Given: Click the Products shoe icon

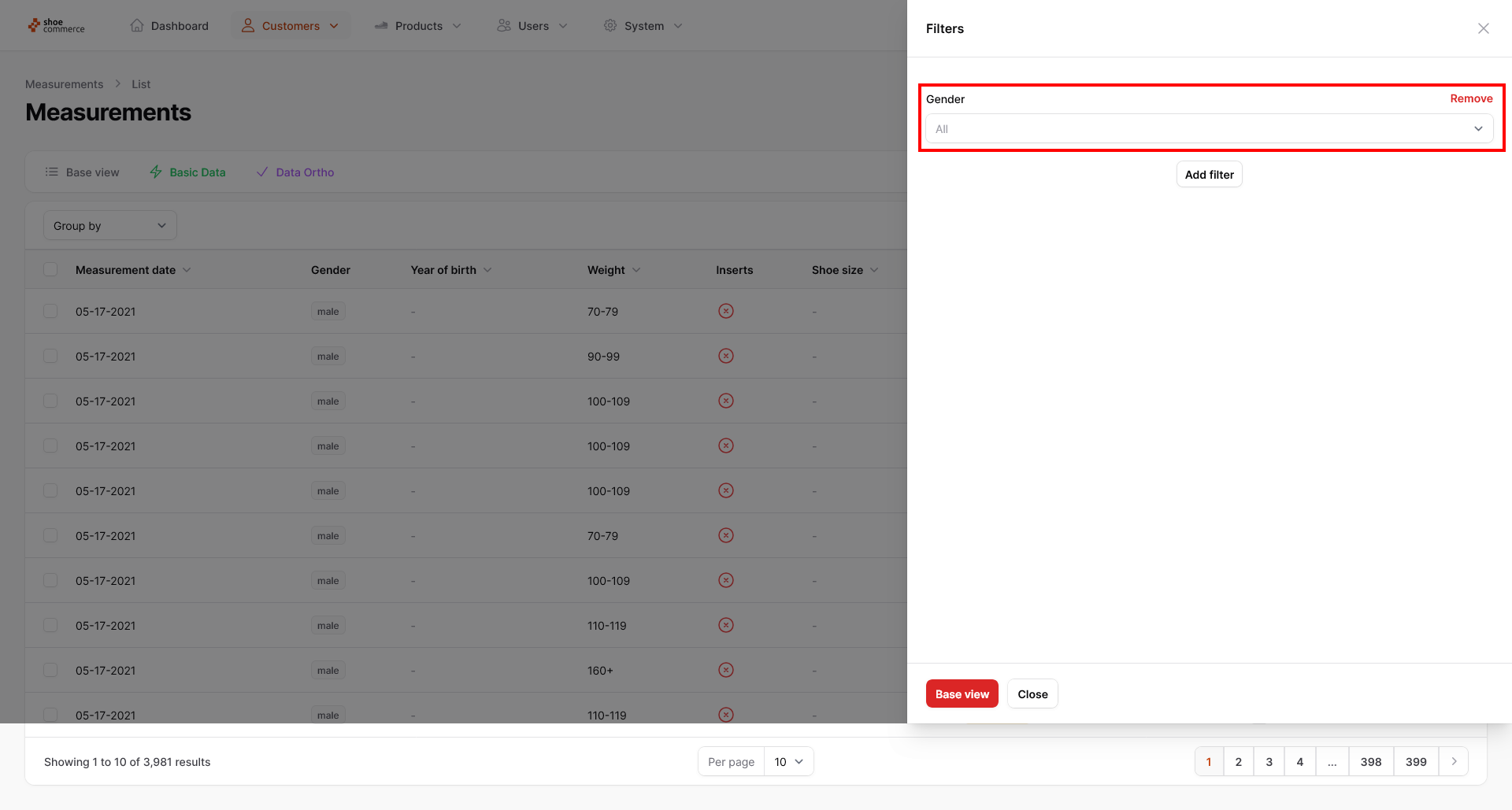Looking at the screenshot, I should pos(381,26).
